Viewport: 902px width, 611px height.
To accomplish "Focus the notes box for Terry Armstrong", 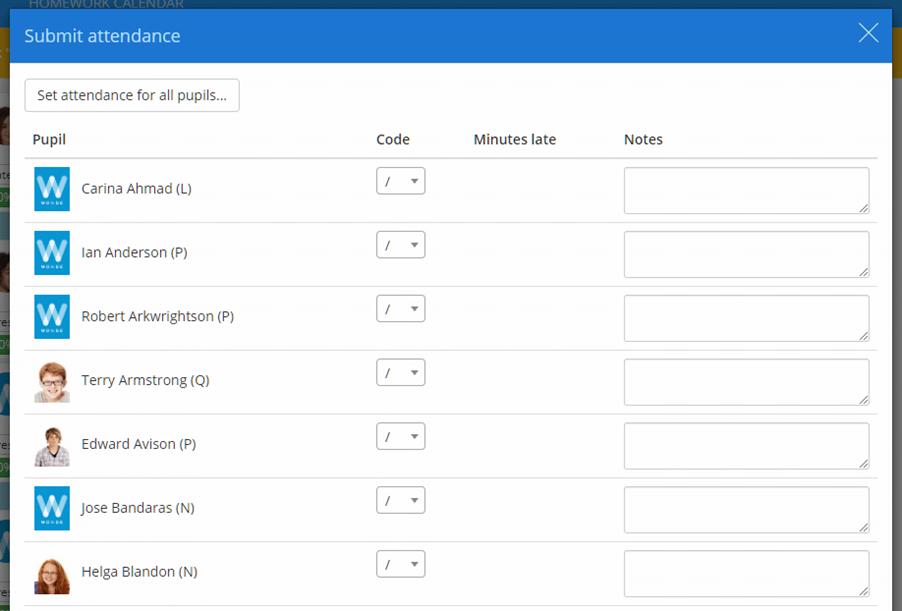I will tap(746, 382).
